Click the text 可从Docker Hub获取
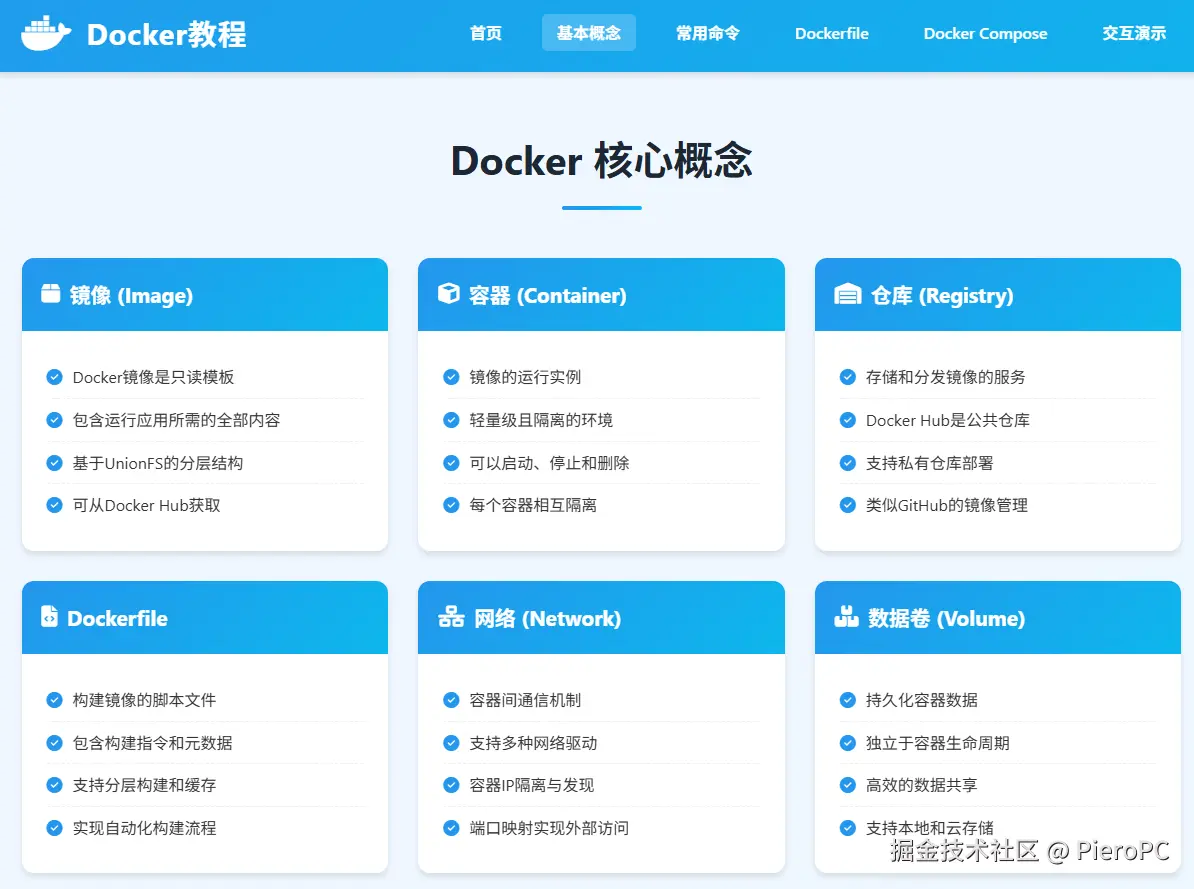This screenshot has height=889, width=1194. (x=146, y=505)
